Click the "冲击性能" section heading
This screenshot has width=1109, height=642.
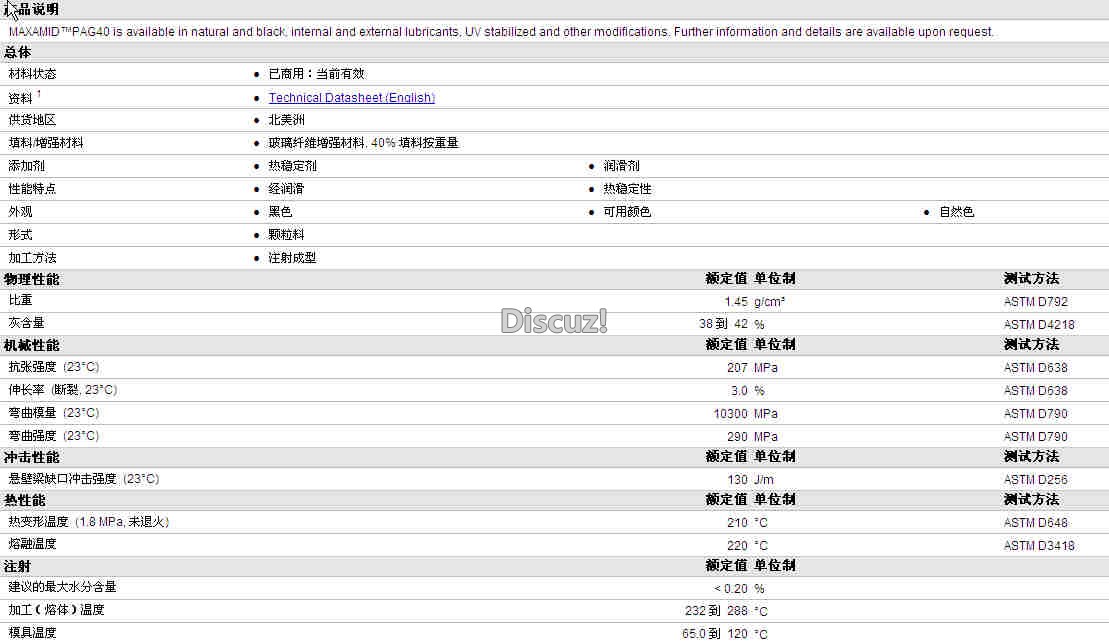(32, 457)
